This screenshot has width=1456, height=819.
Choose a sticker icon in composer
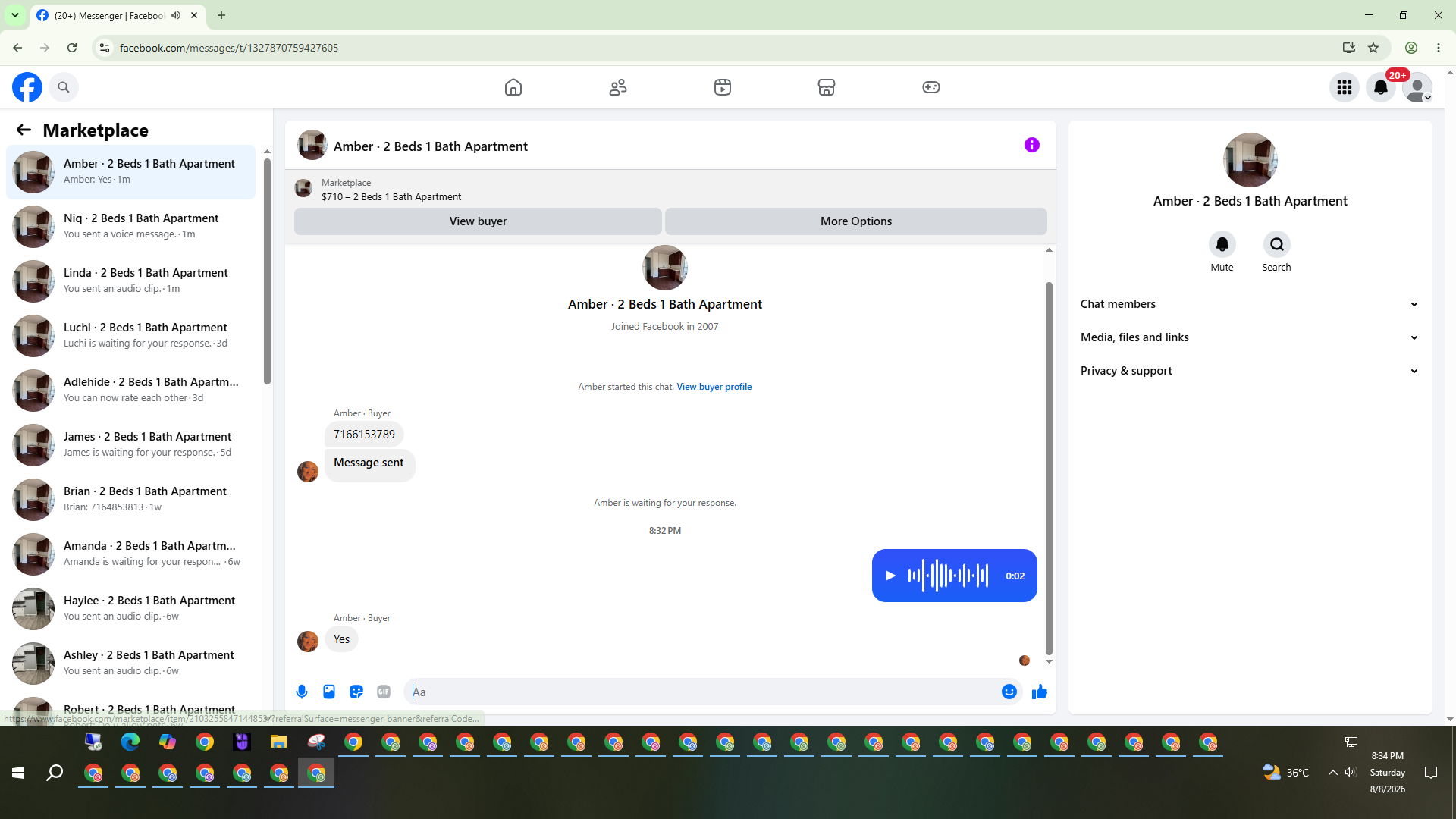[x=356, y=692]
